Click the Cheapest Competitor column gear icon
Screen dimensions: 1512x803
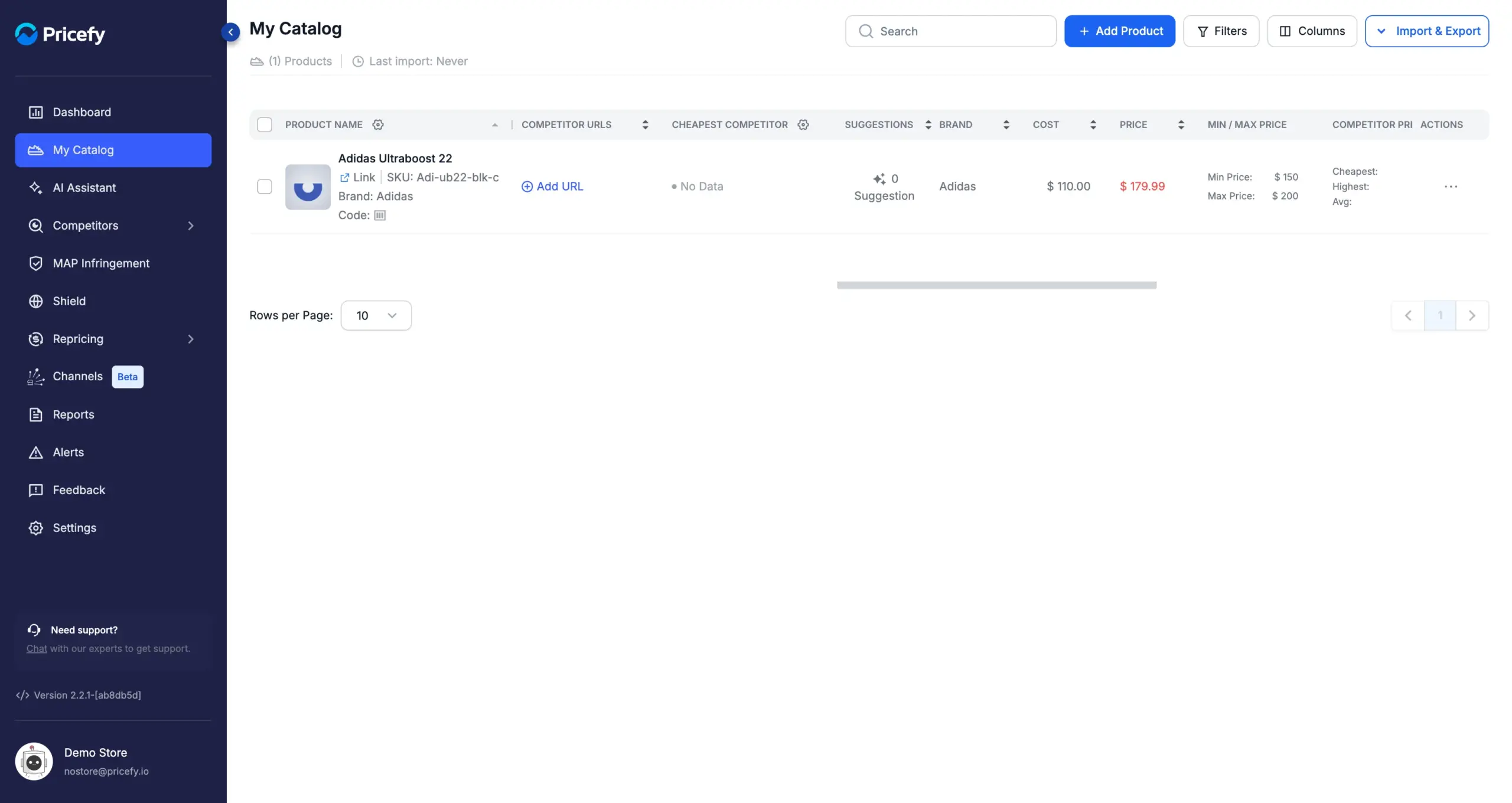tap(803, 125)
